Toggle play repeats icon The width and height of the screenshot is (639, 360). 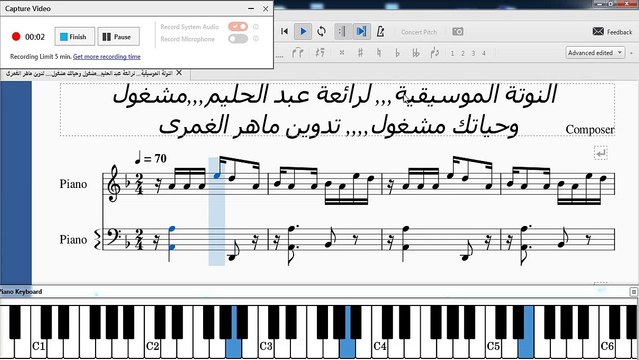tap(343, 31)
